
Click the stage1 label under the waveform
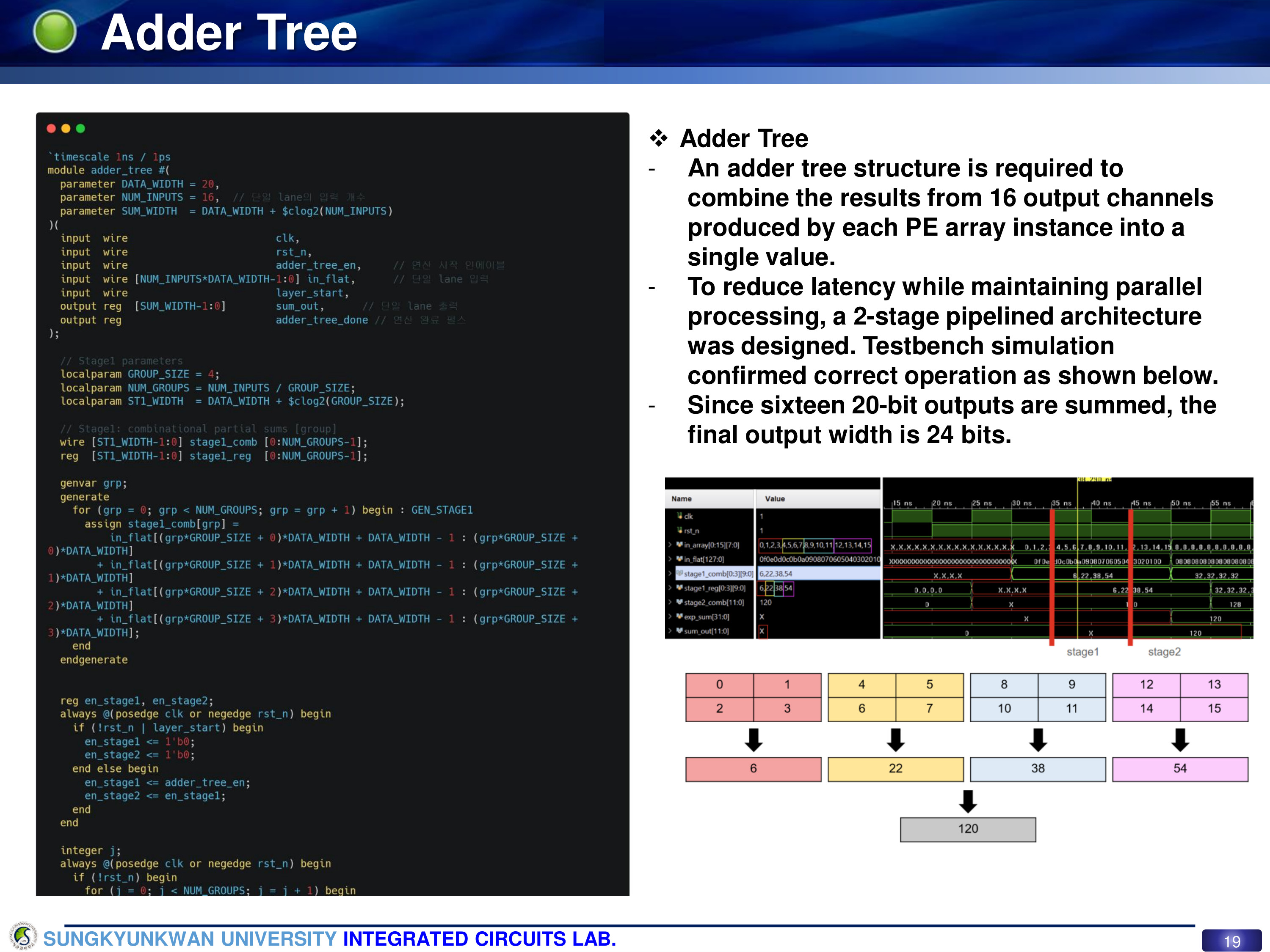[x=1083, y=652]
